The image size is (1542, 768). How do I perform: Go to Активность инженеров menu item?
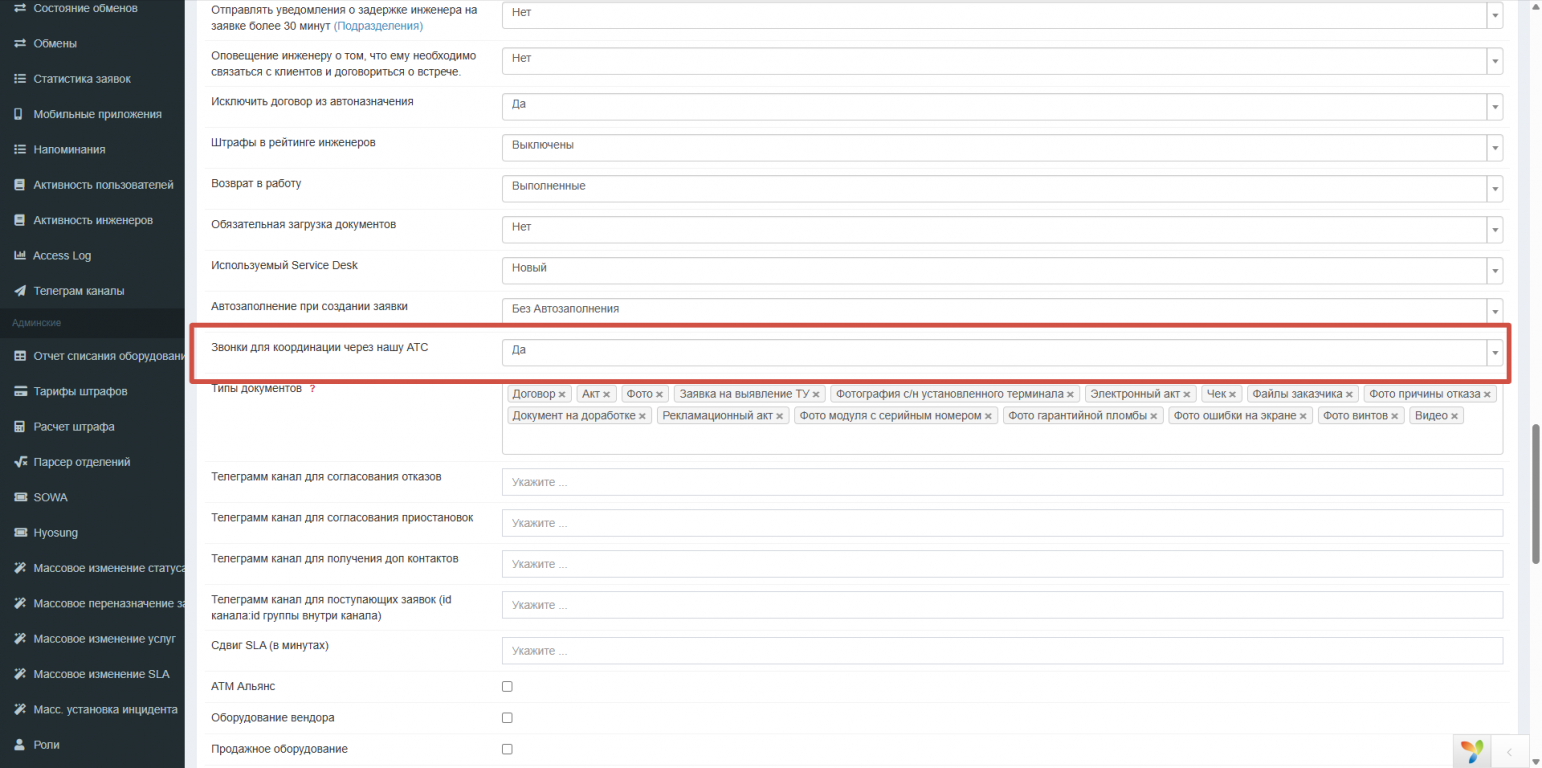click(x=93, y=220)
